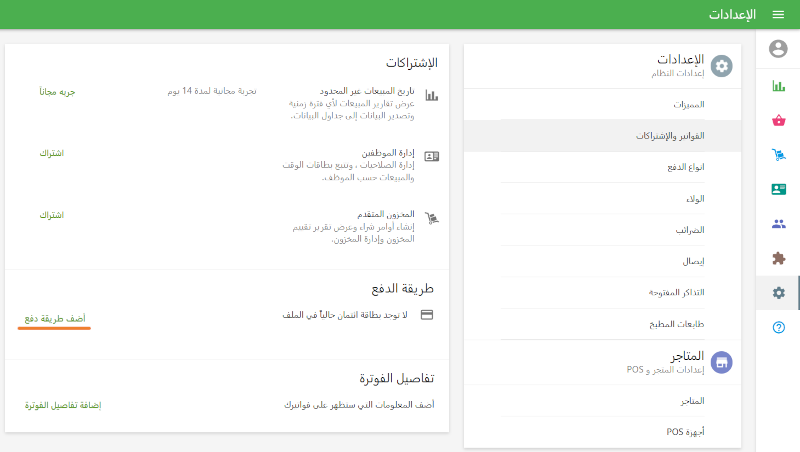Click the no credit card on file text

click(x=345, y=315)
